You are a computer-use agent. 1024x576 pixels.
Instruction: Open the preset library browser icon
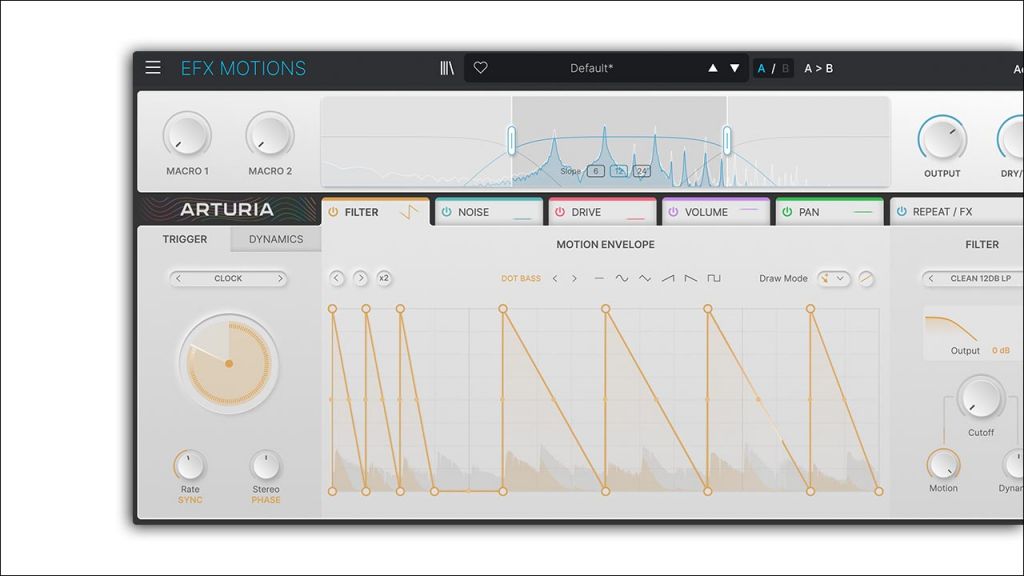click(447, 68)
